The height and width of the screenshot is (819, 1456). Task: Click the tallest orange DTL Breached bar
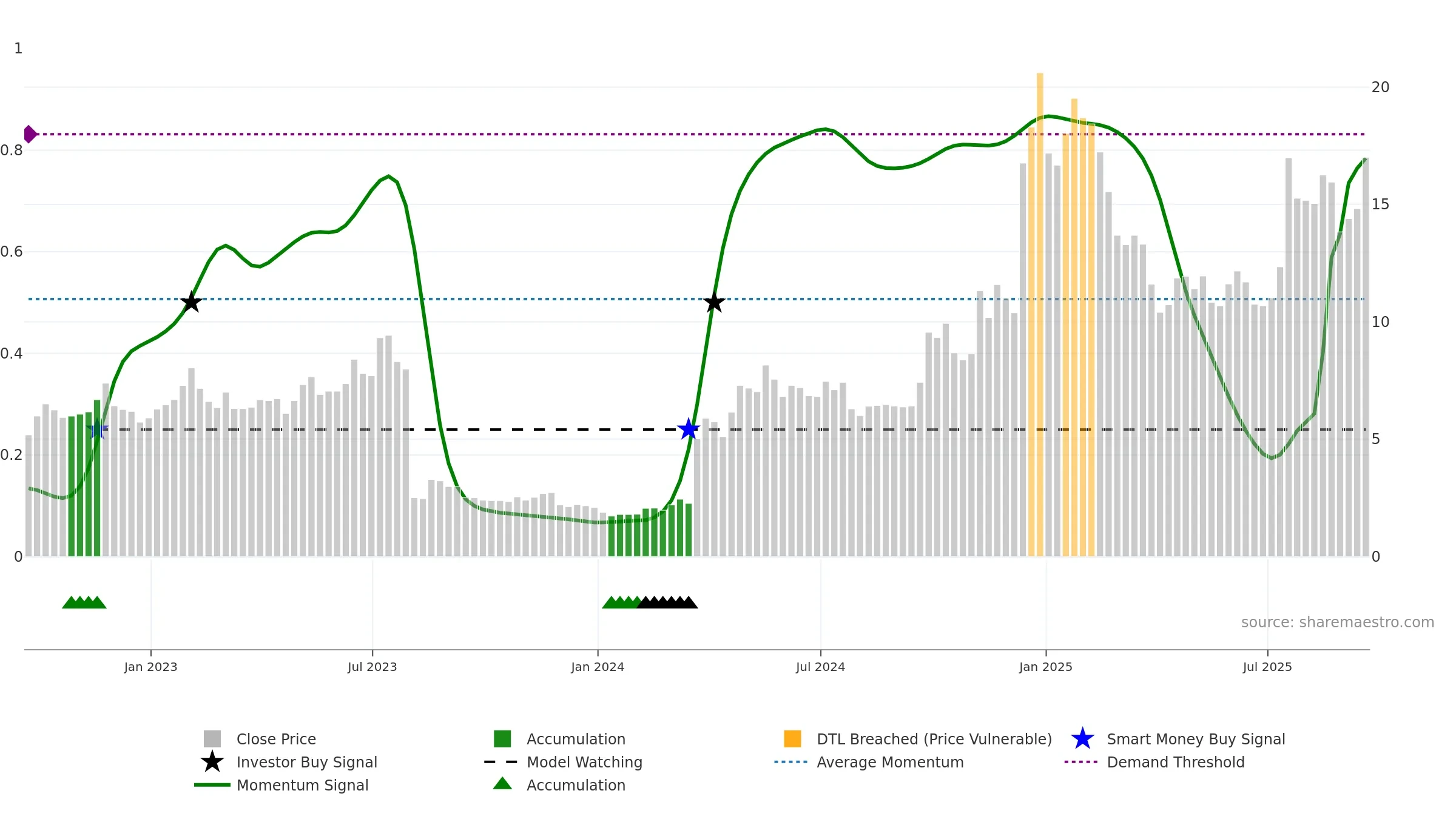[1040, 315]
